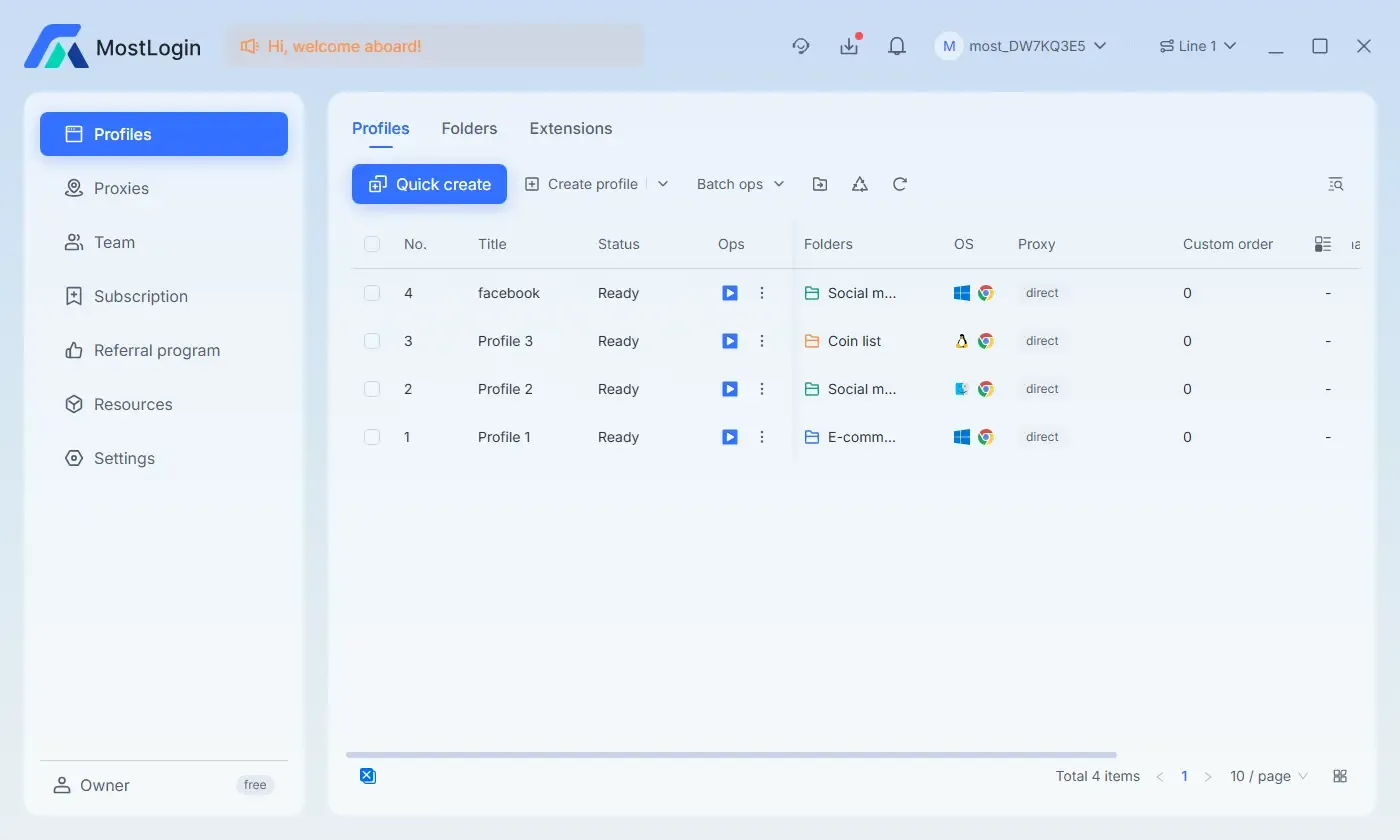Open the downloads icon with red dot
Viewport: 1400px width, 840px height.
849,46
